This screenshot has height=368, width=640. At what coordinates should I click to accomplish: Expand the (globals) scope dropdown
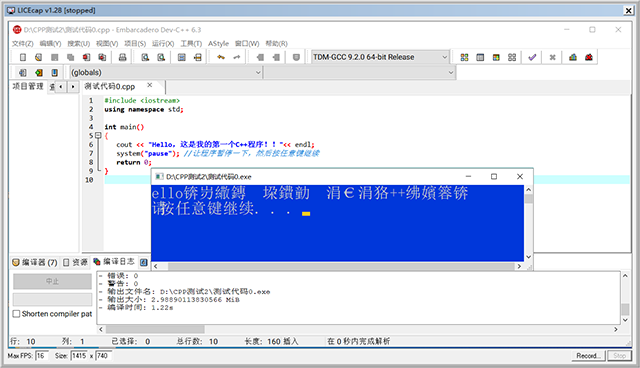coord(166,73)
